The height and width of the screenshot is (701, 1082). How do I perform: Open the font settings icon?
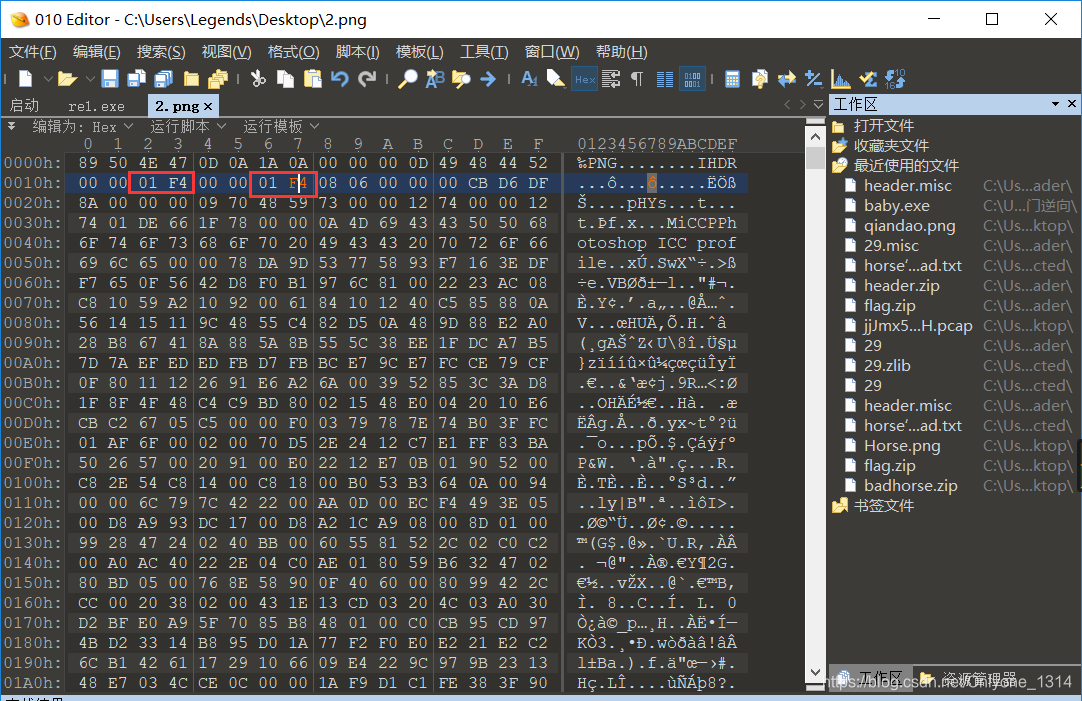(x=529, y=79)
